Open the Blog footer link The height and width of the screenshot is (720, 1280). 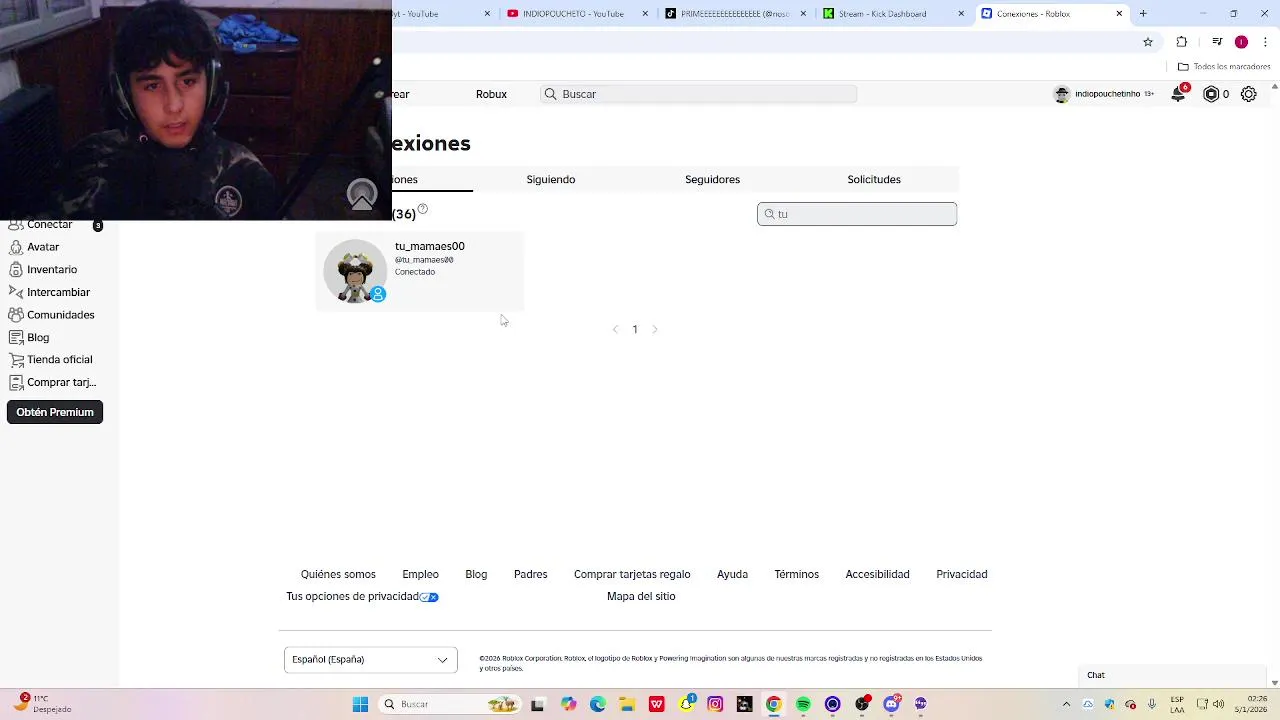point(476,575)
